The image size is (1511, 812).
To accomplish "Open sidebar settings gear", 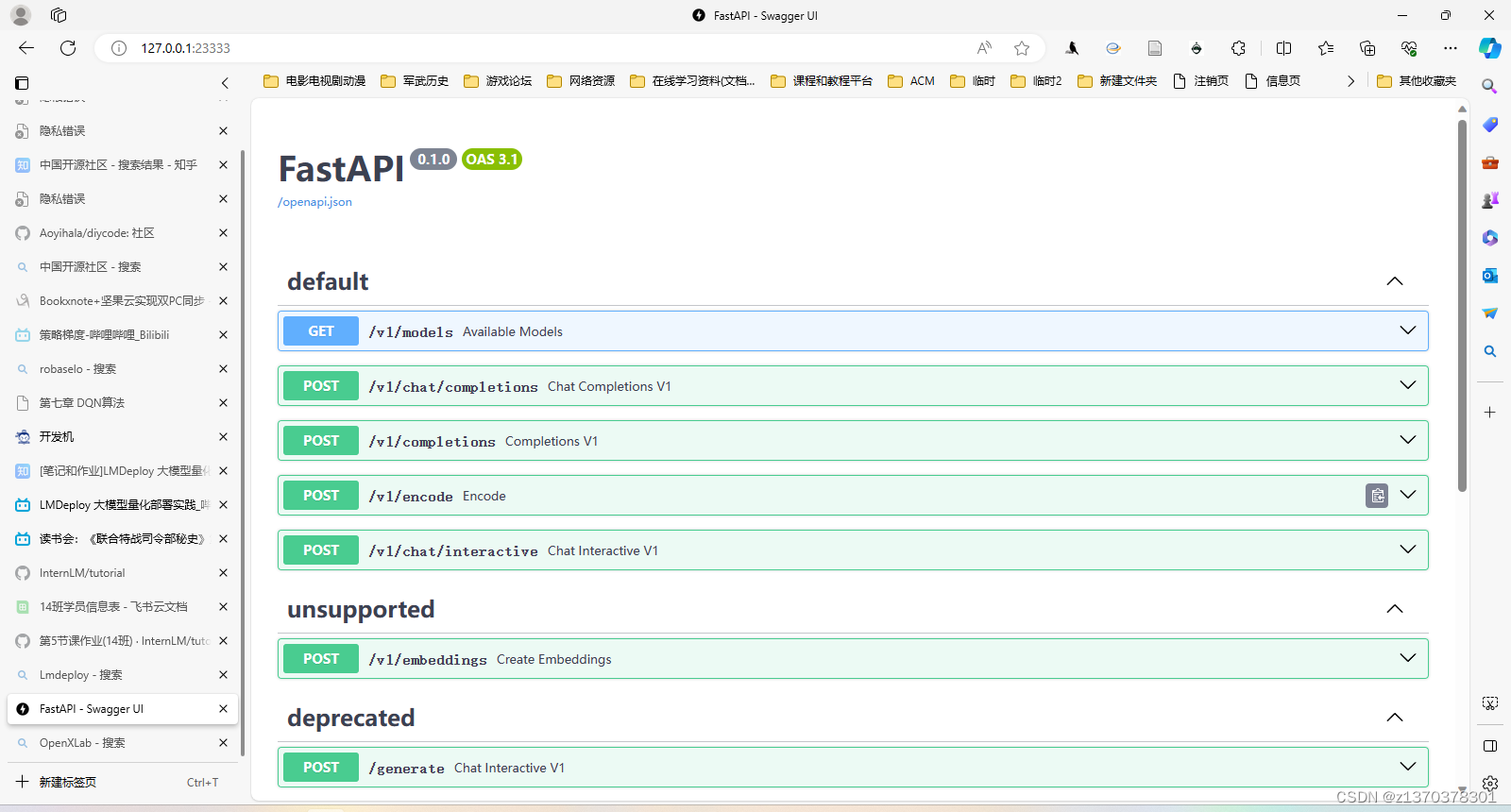I will (x=1490, y=784).
